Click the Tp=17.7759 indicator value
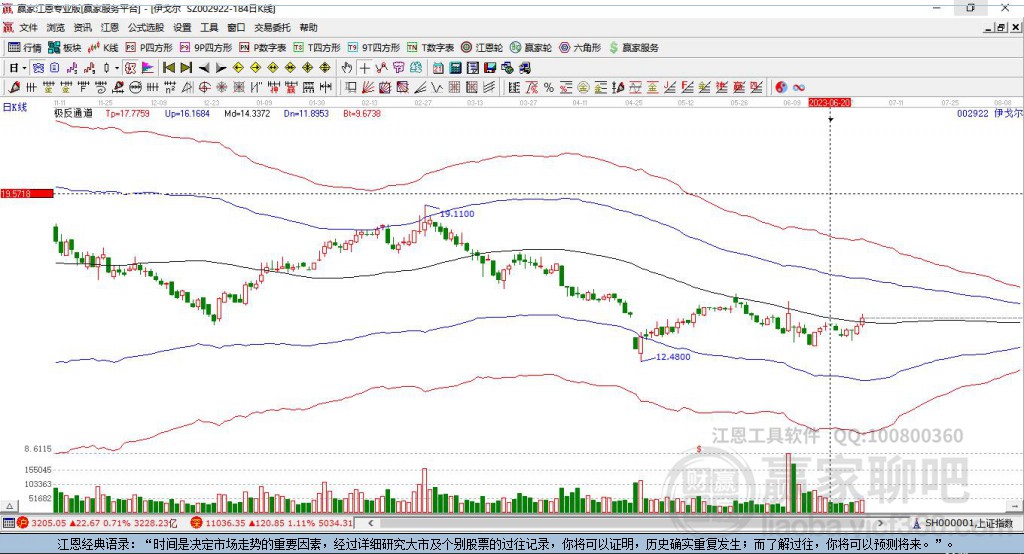 pos(127,113)
